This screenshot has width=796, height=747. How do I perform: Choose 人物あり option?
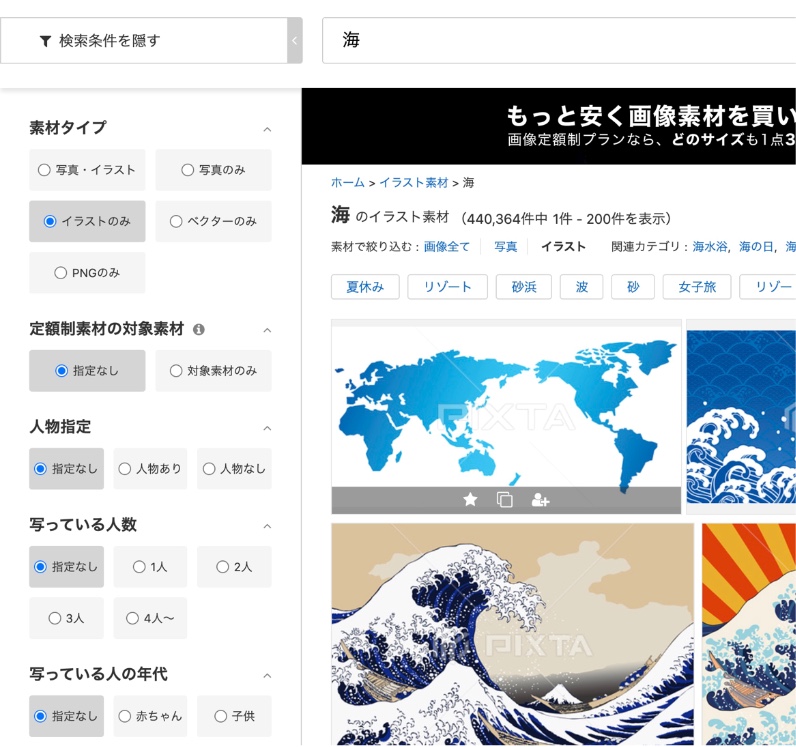150,469
